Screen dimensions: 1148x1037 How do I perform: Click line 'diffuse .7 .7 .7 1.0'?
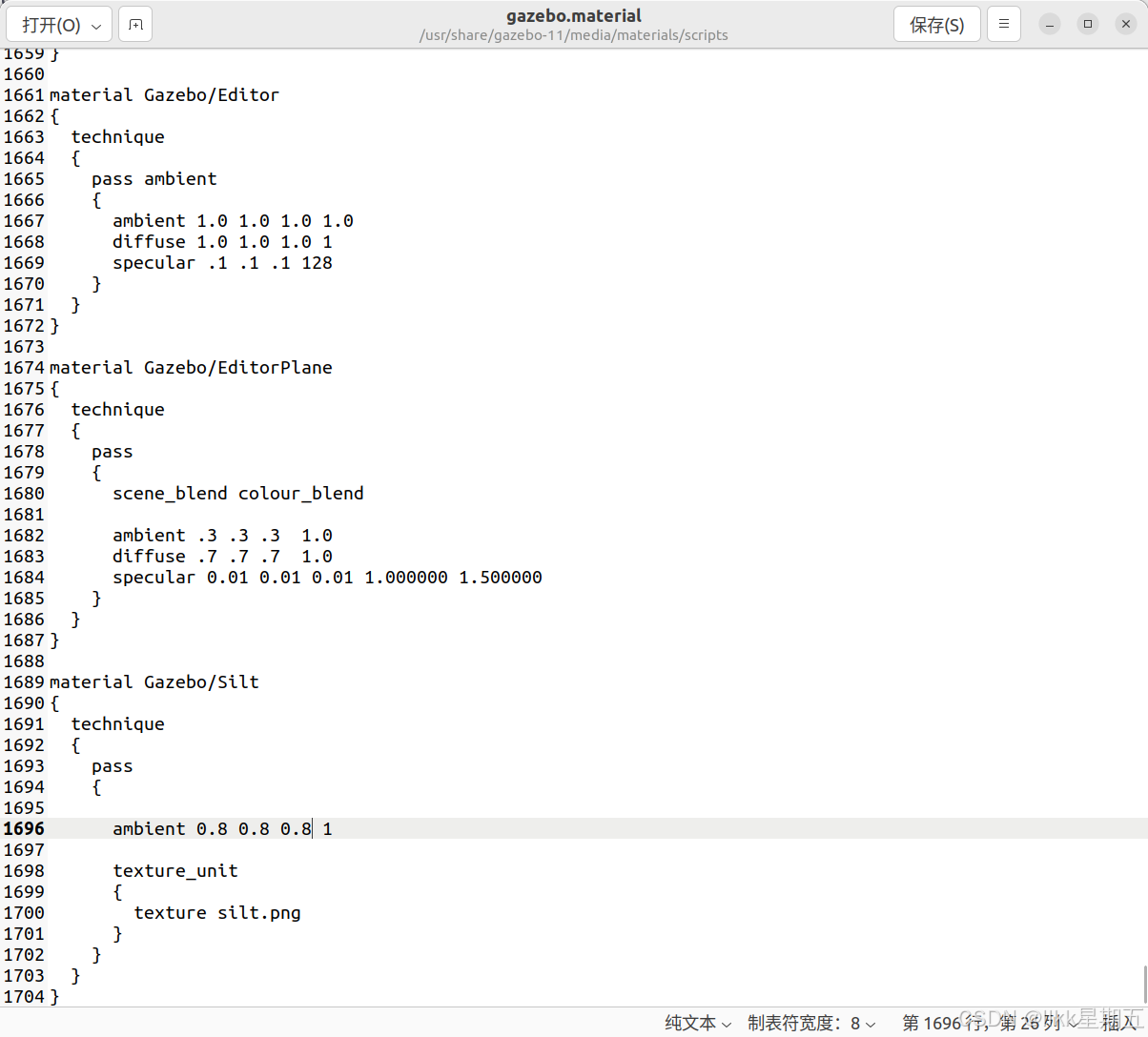point(222,557)
